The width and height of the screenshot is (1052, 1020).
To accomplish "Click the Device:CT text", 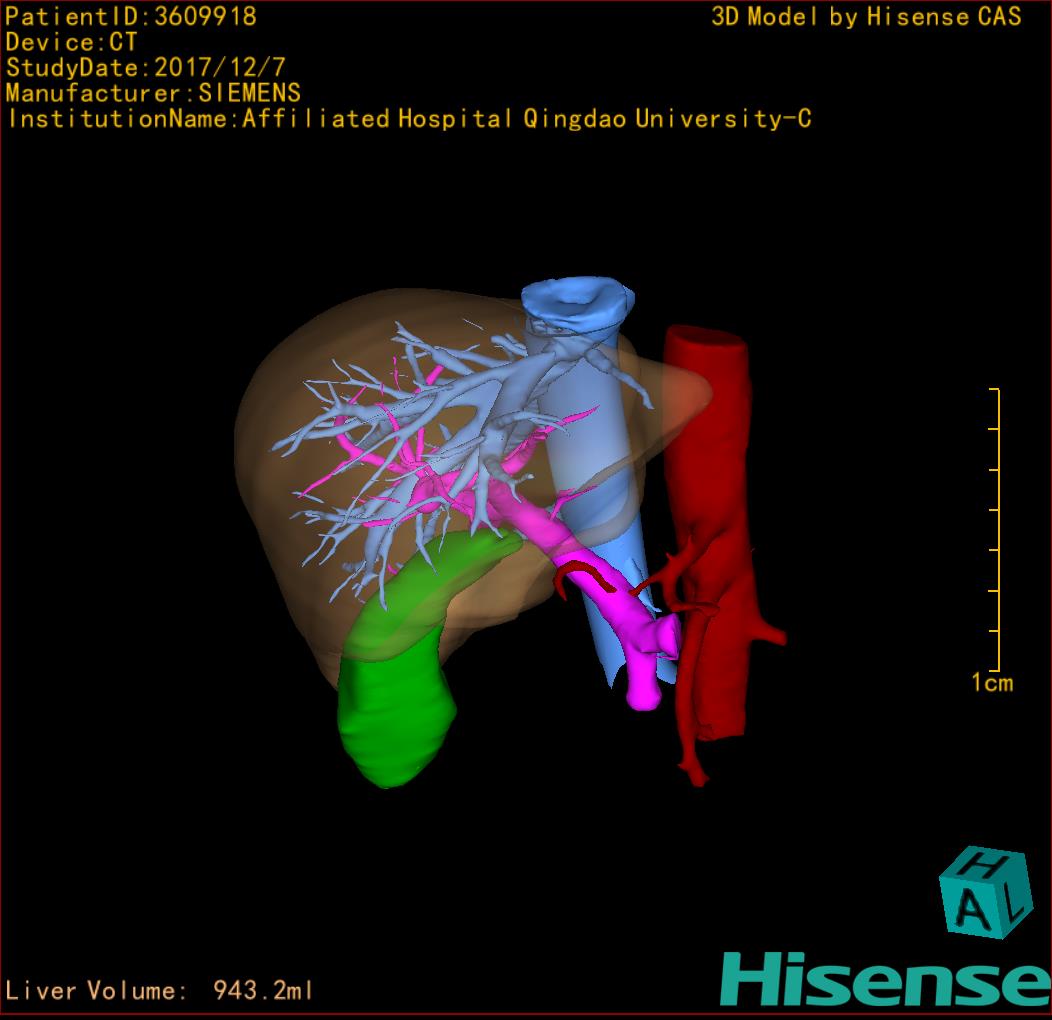I will [x=71, y=42].
